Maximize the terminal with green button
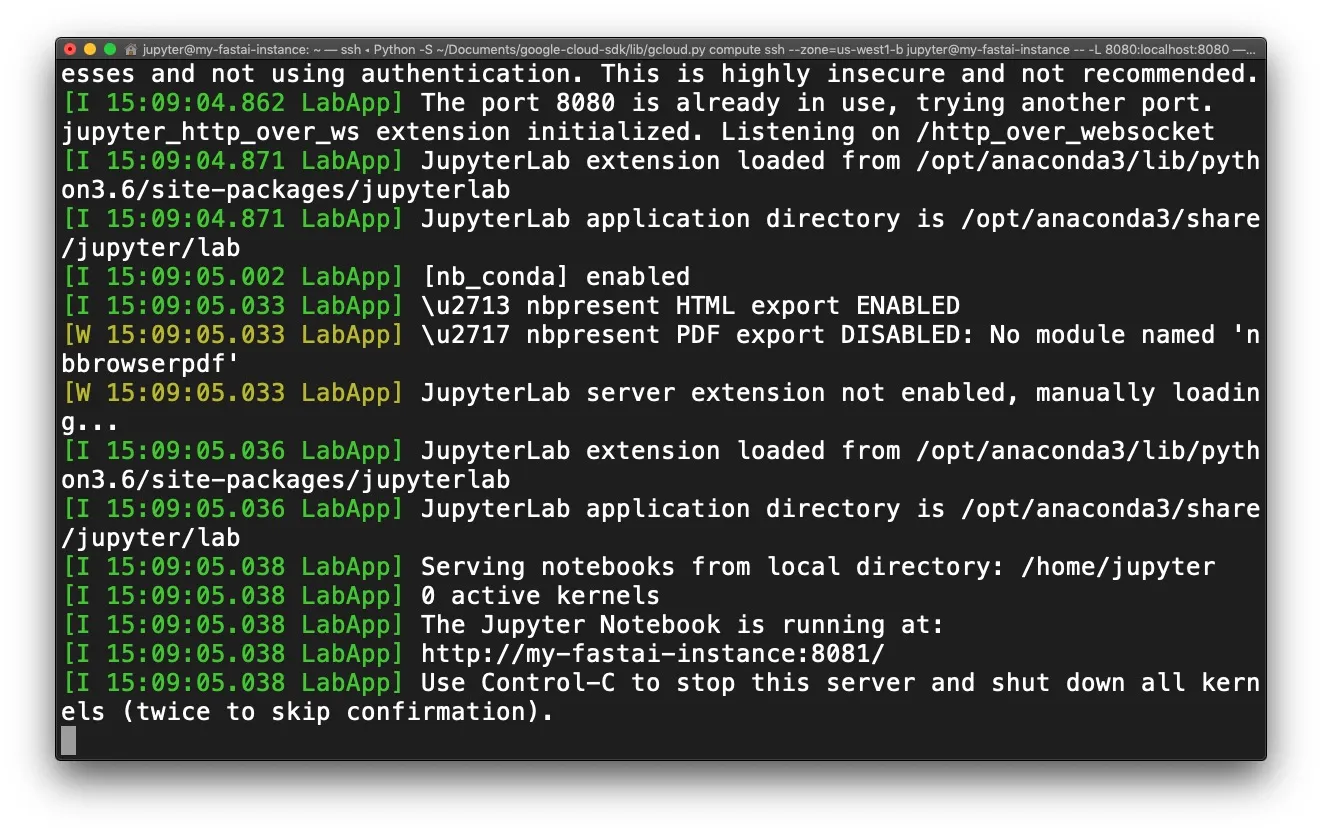Viewport: 1322px width, 834px height. point(110,49)
